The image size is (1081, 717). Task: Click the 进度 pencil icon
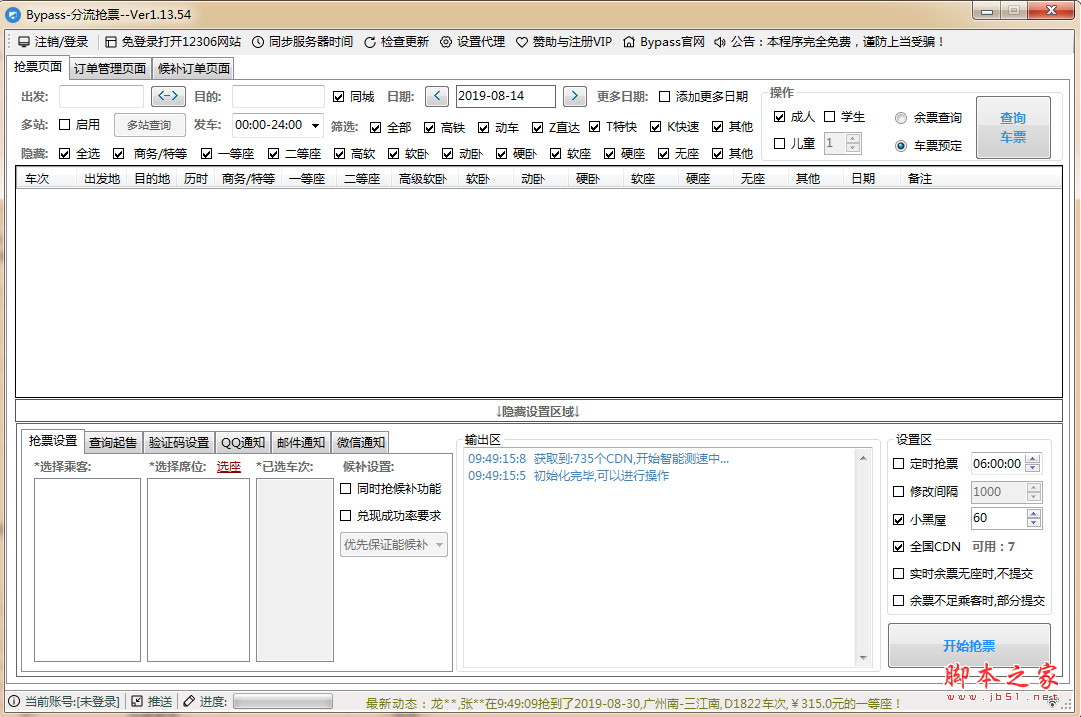(x=189, y=701)
